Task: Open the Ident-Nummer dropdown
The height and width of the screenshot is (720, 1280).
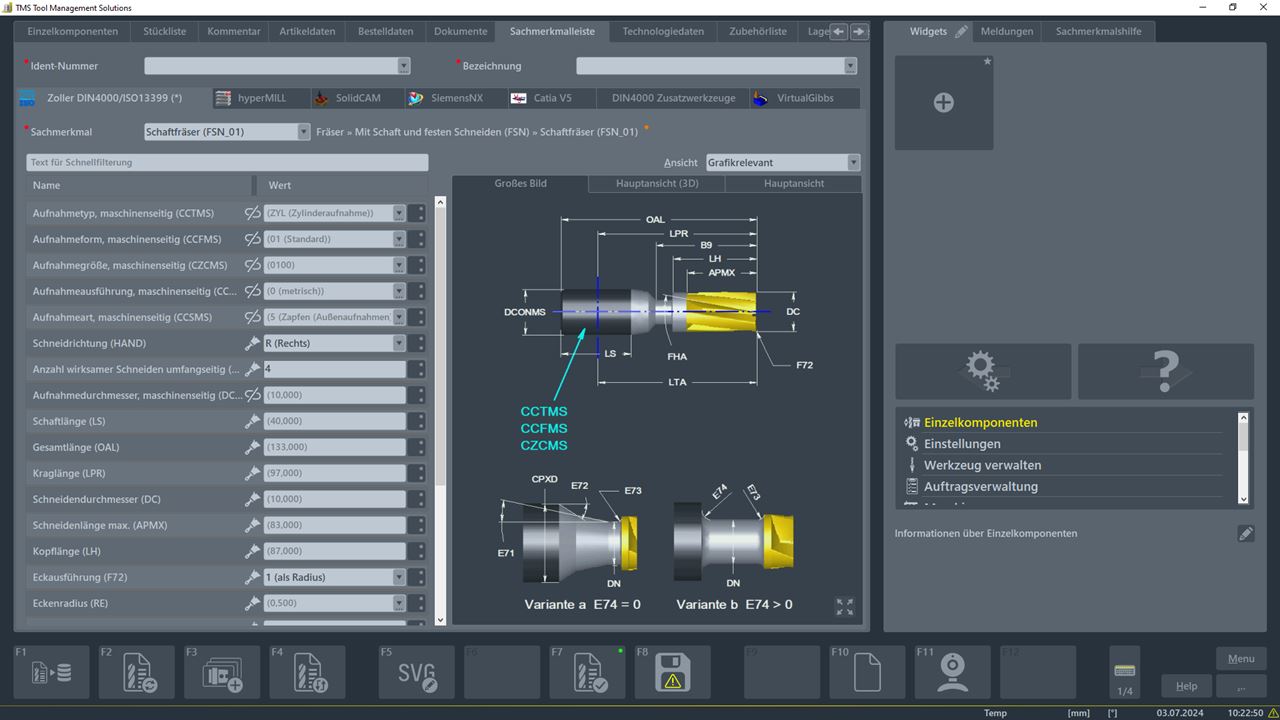Action: (x=403, y=65)
